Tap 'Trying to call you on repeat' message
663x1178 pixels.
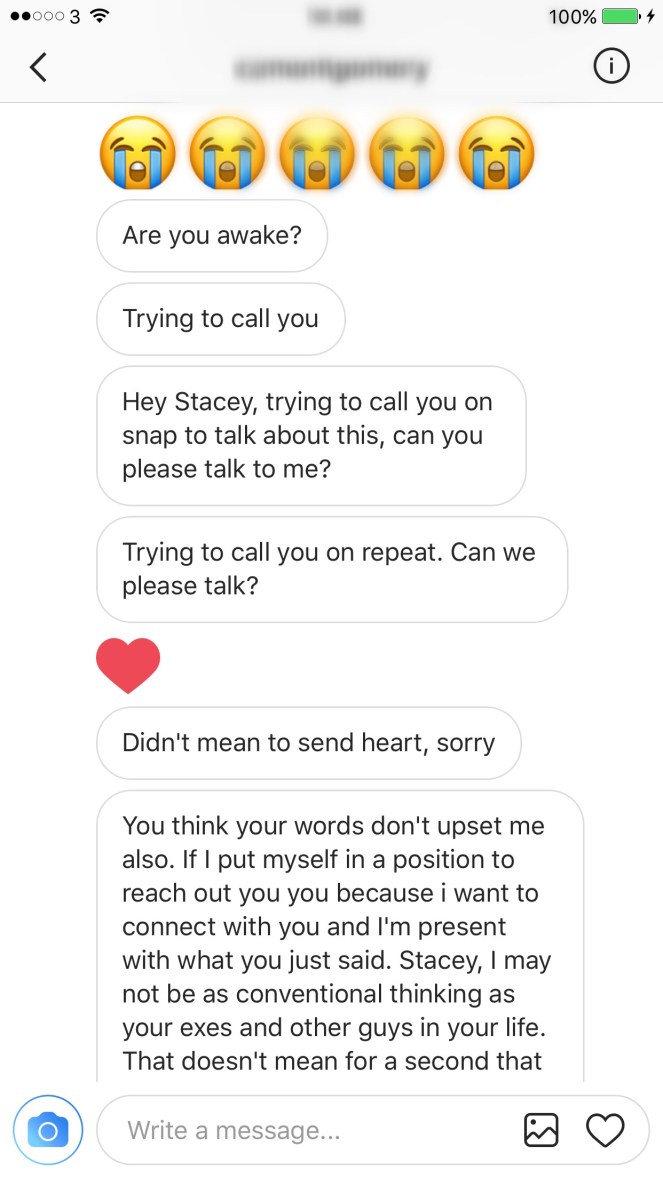(x=331, y=569)
